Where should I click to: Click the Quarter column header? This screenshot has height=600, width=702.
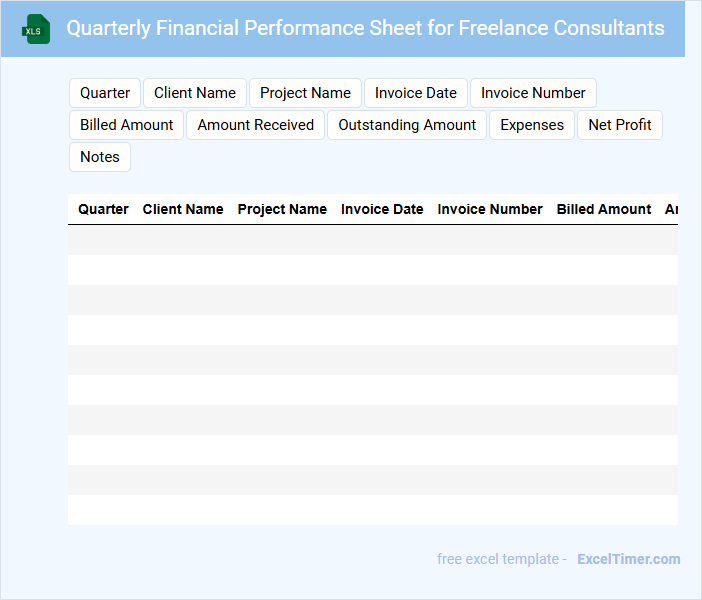[103, 210]
